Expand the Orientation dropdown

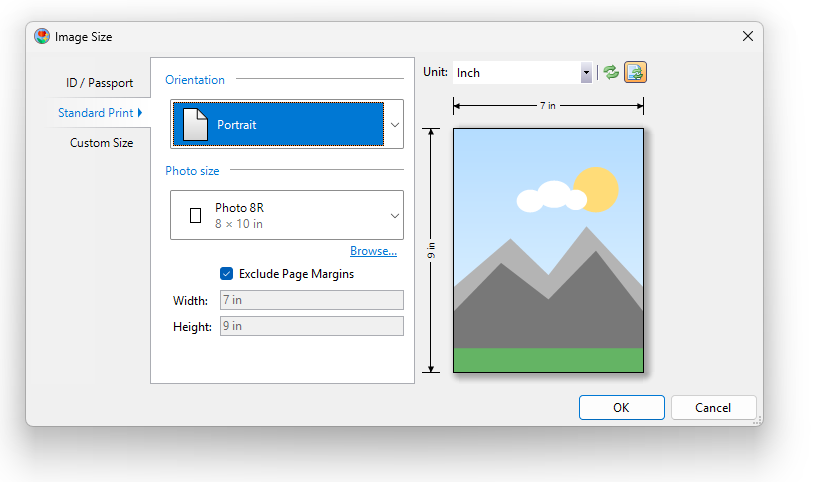394,125
